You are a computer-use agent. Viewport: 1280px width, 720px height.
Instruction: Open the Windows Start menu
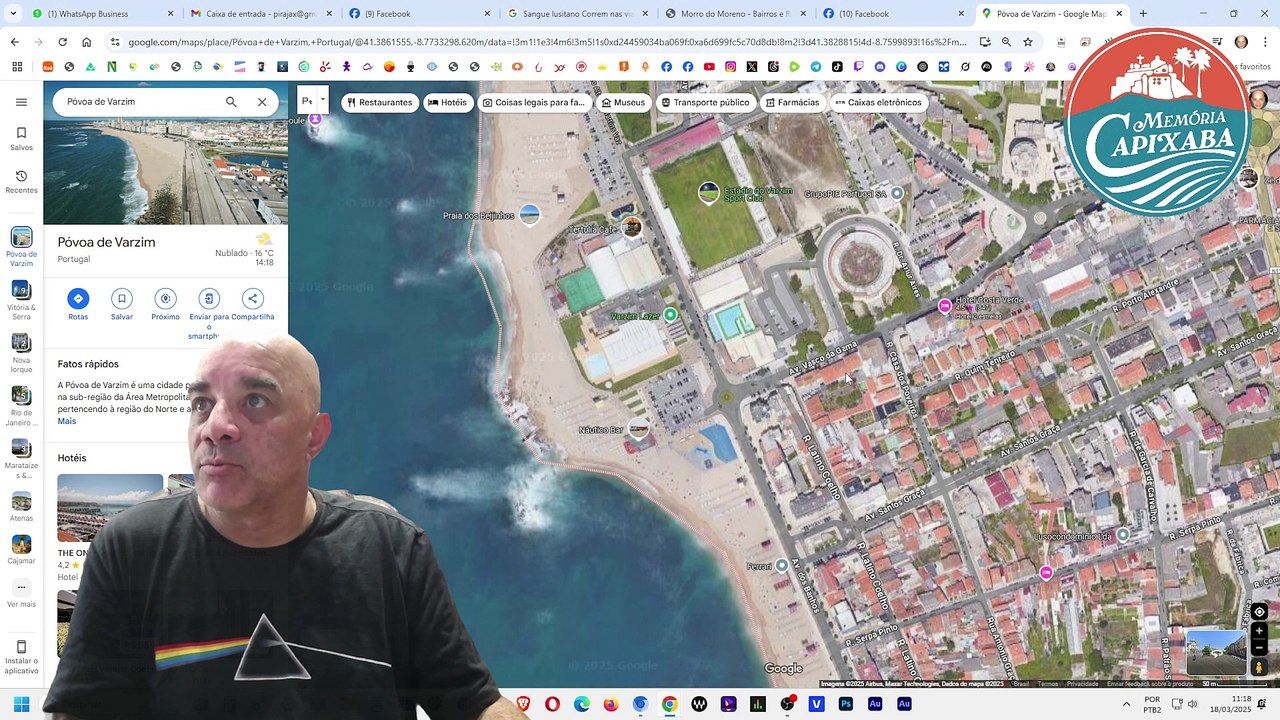point(21,704)
